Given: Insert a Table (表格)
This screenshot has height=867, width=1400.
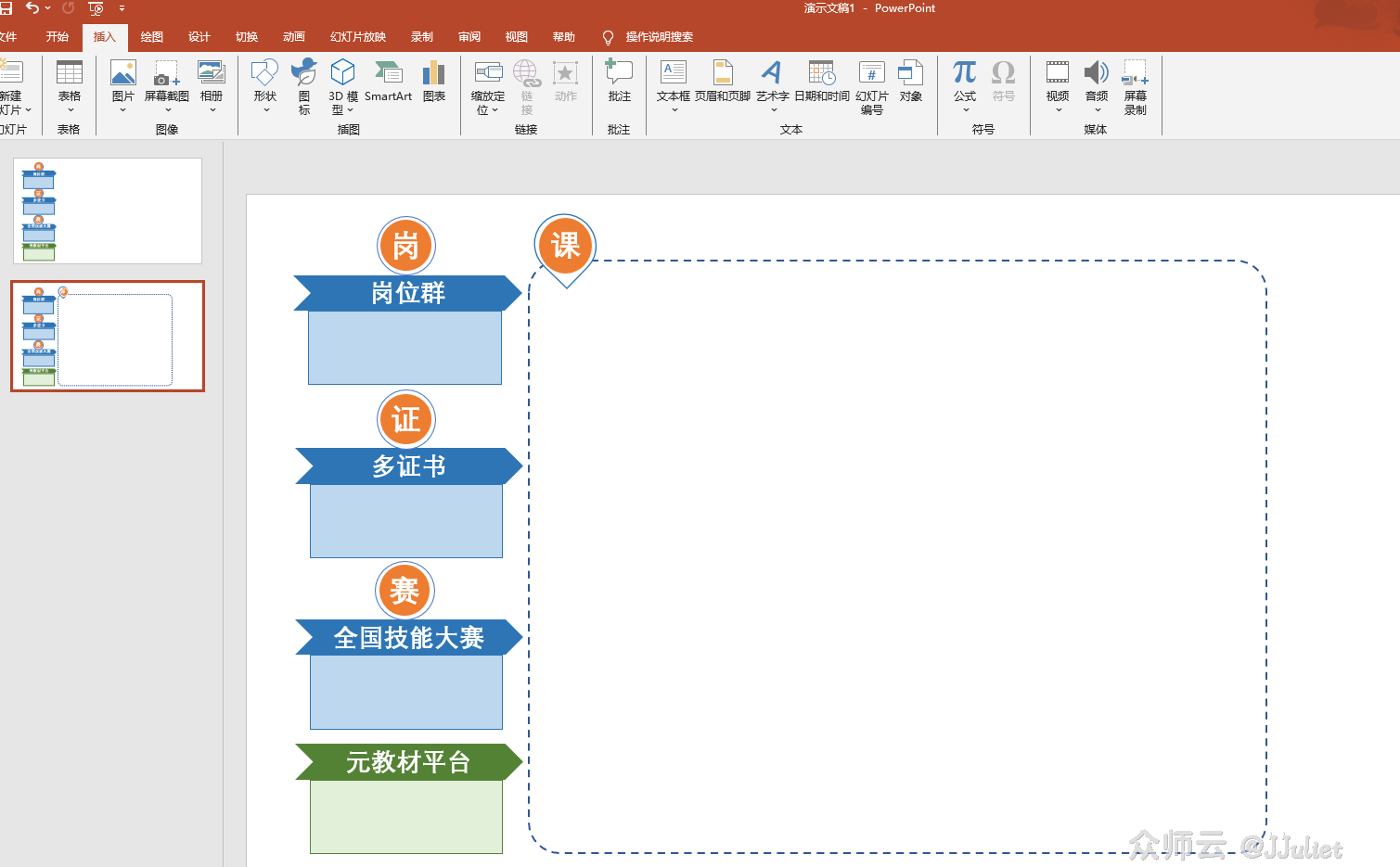Looking at the screenshot, I should pos(70,85).
